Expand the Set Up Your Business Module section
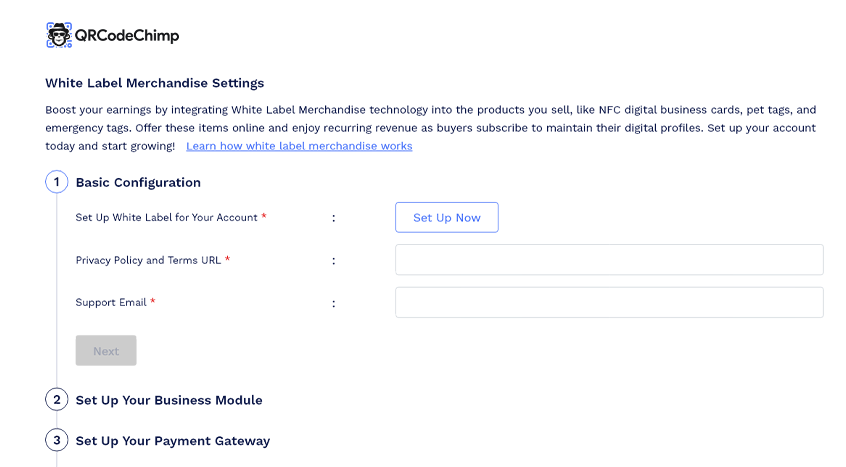Screen dimensions: 846x467 click(x=169, y=400)
